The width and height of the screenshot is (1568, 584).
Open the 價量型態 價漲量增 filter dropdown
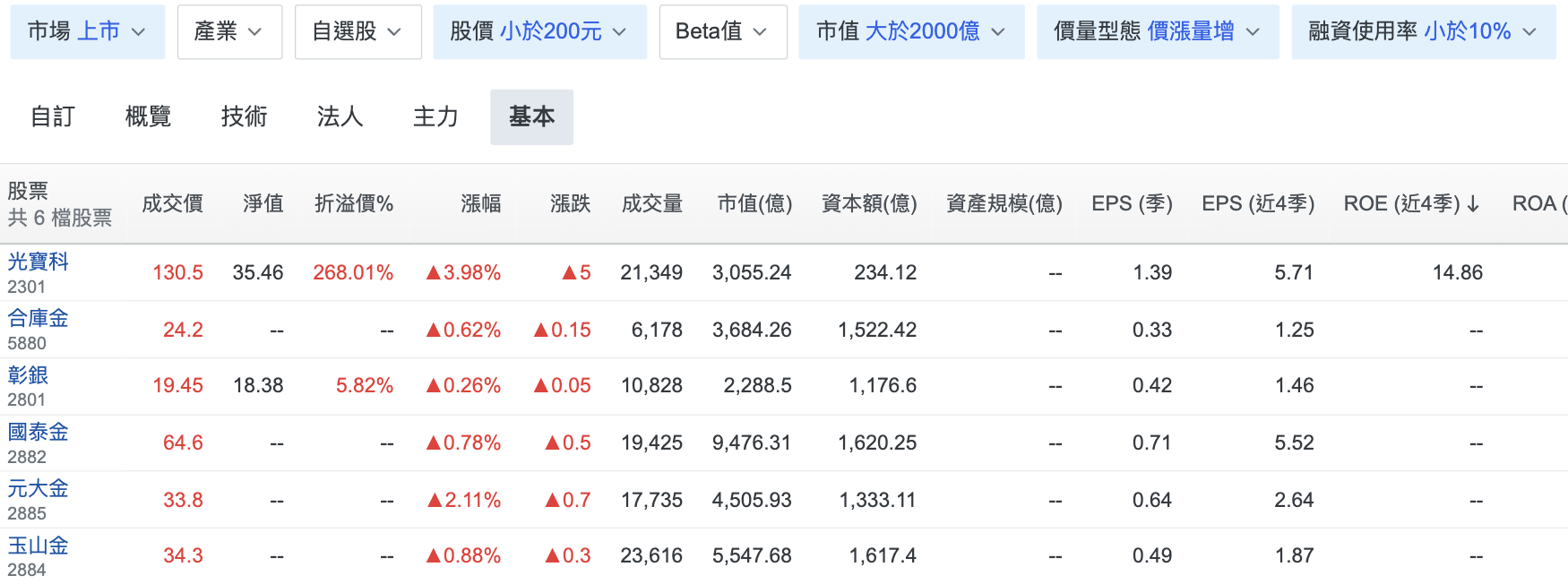pyautogui.click(x=1158, y=31)
